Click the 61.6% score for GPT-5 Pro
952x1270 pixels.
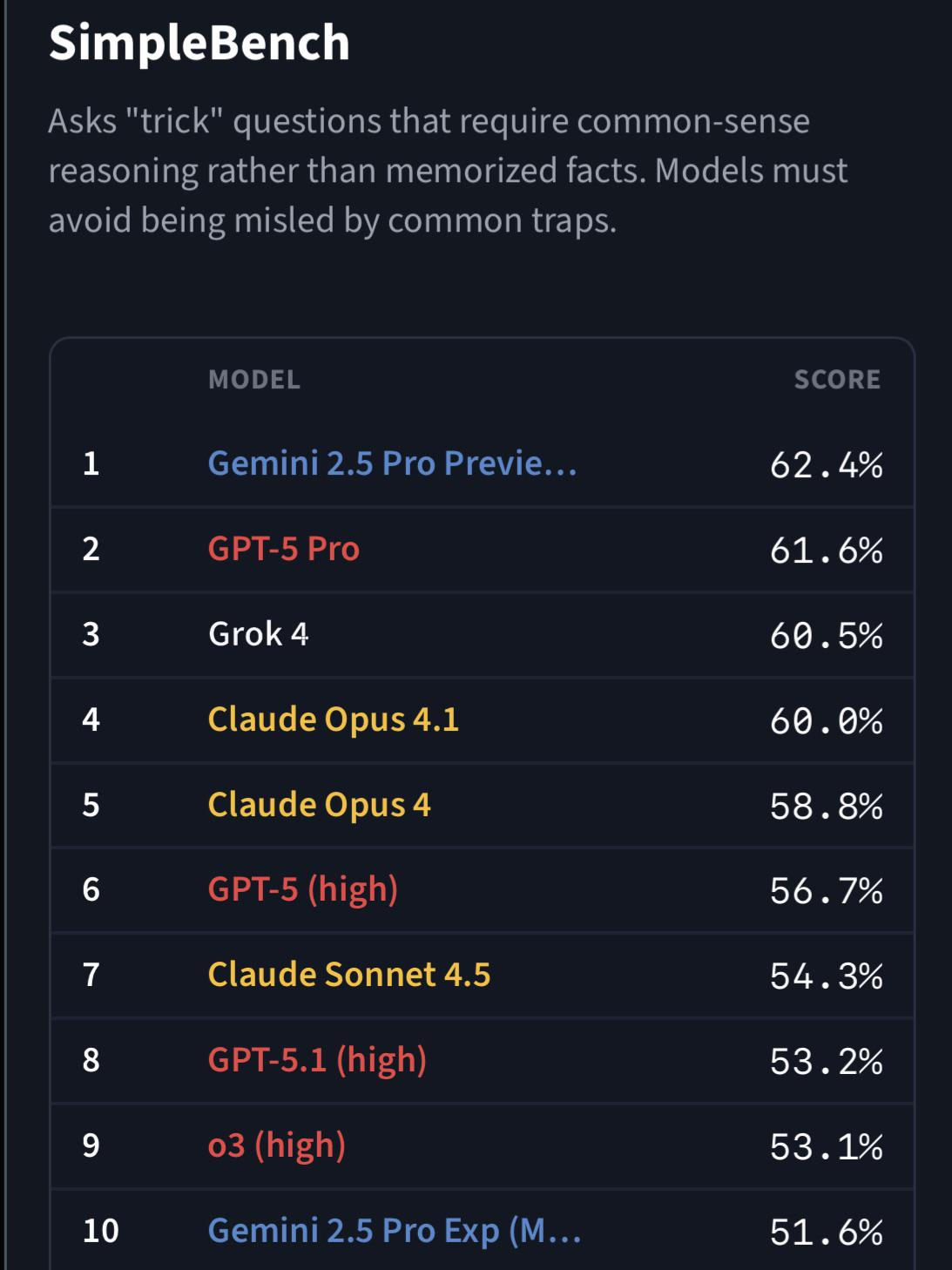pyautogui.click(x=826, y=551)
